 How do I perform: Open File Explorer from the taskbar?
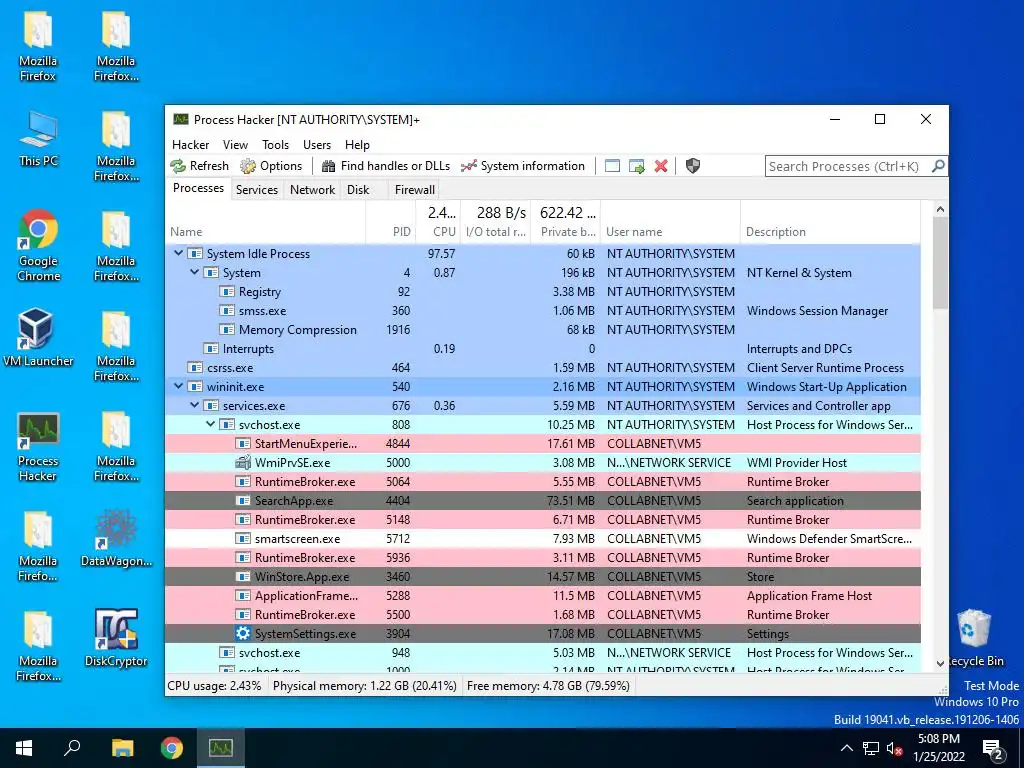point(122,748)
